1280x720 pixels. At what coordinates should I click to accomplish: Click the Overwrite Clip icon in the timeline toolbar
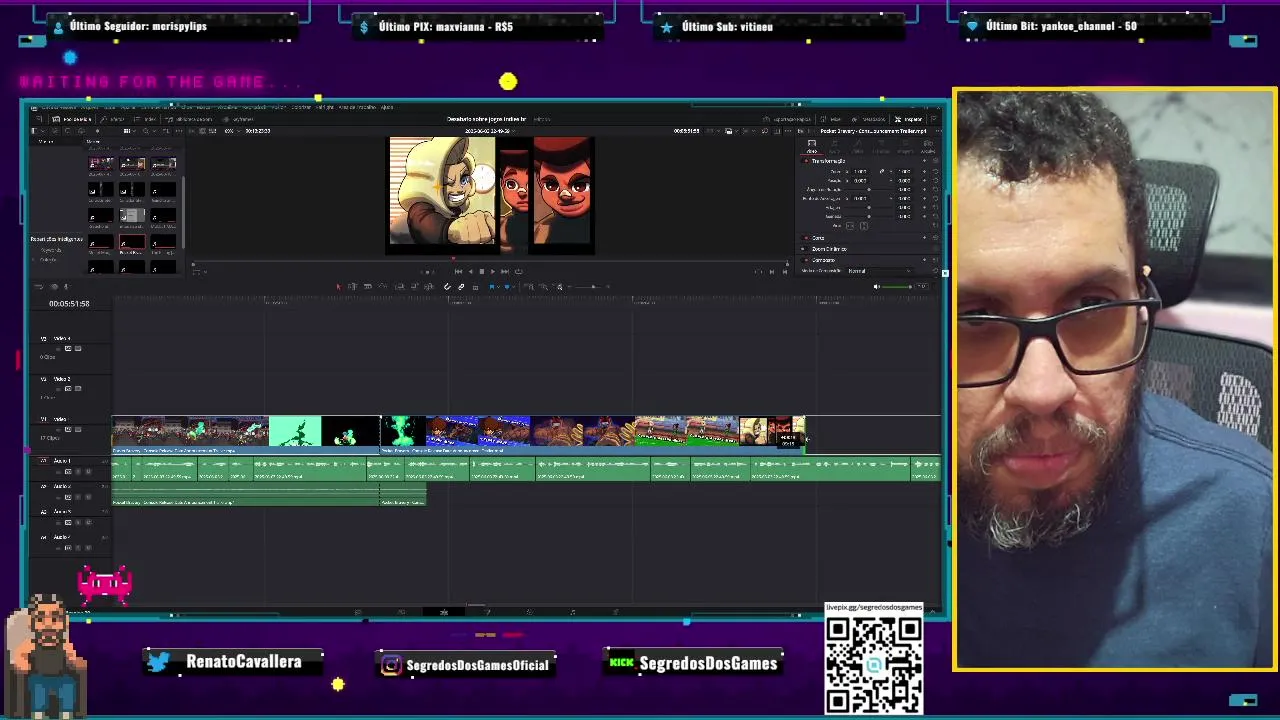[x=414, y=286]
